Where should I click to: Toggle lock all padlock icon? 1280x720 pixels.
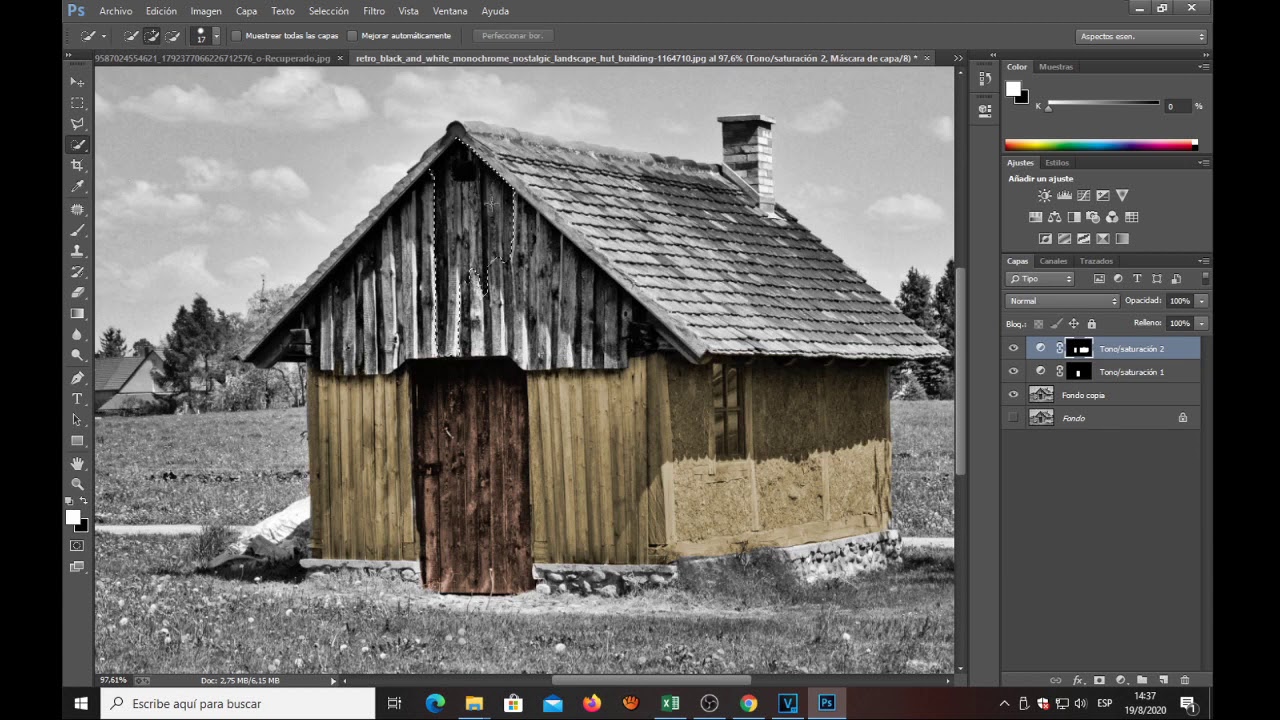tap(1091, 324)
